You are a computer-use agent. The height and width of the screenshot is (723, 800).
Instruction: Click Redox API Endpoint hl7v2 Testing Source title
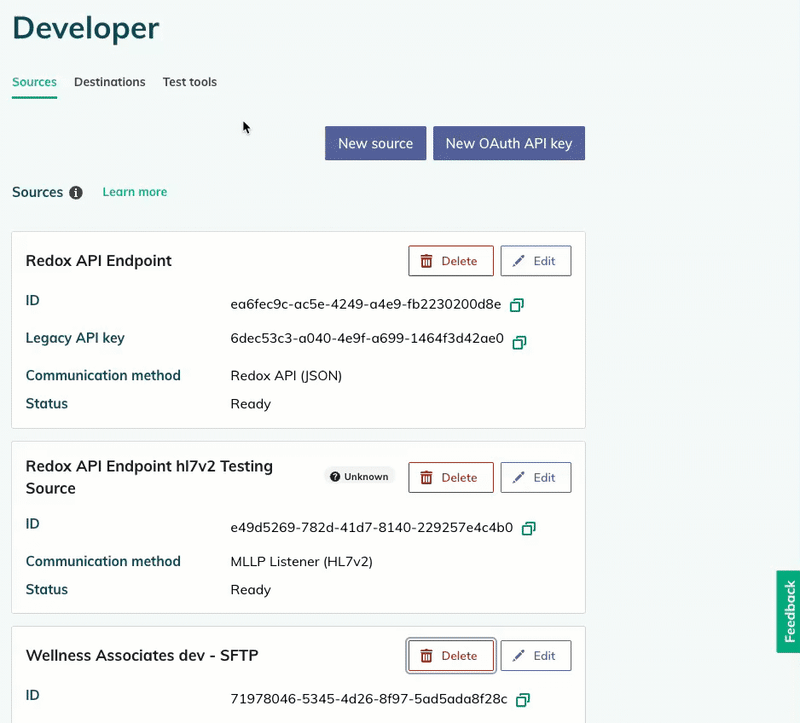[149, 477]
